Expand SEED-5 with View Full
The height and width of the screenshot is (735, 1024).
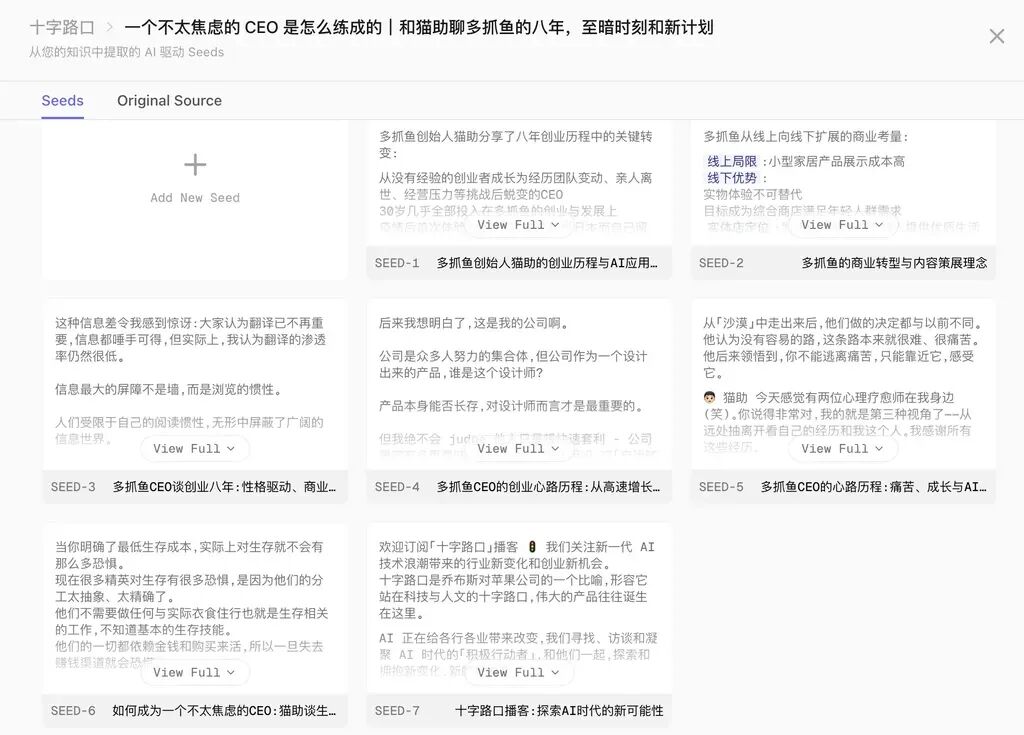tap(842, 448)
